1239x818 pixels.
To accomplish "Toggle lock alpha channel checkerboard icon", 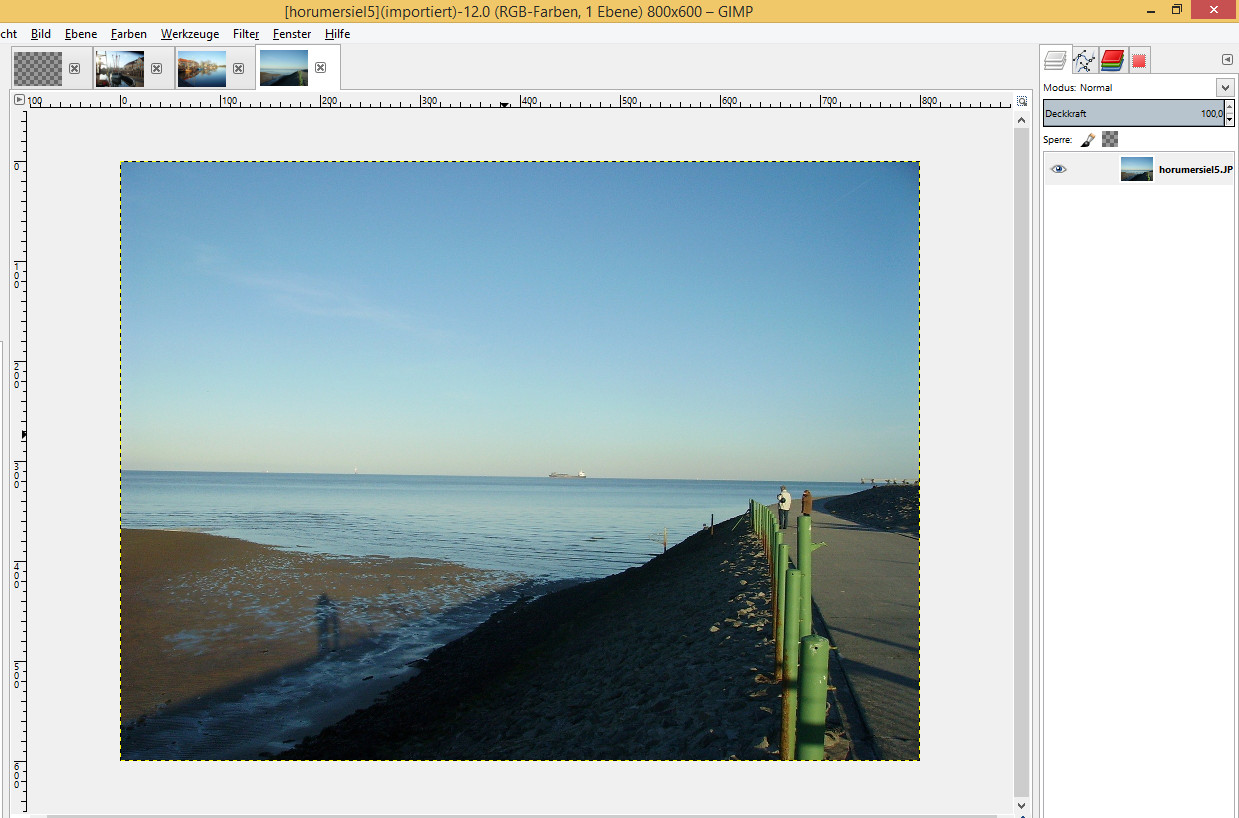I will coord(1110,140).
